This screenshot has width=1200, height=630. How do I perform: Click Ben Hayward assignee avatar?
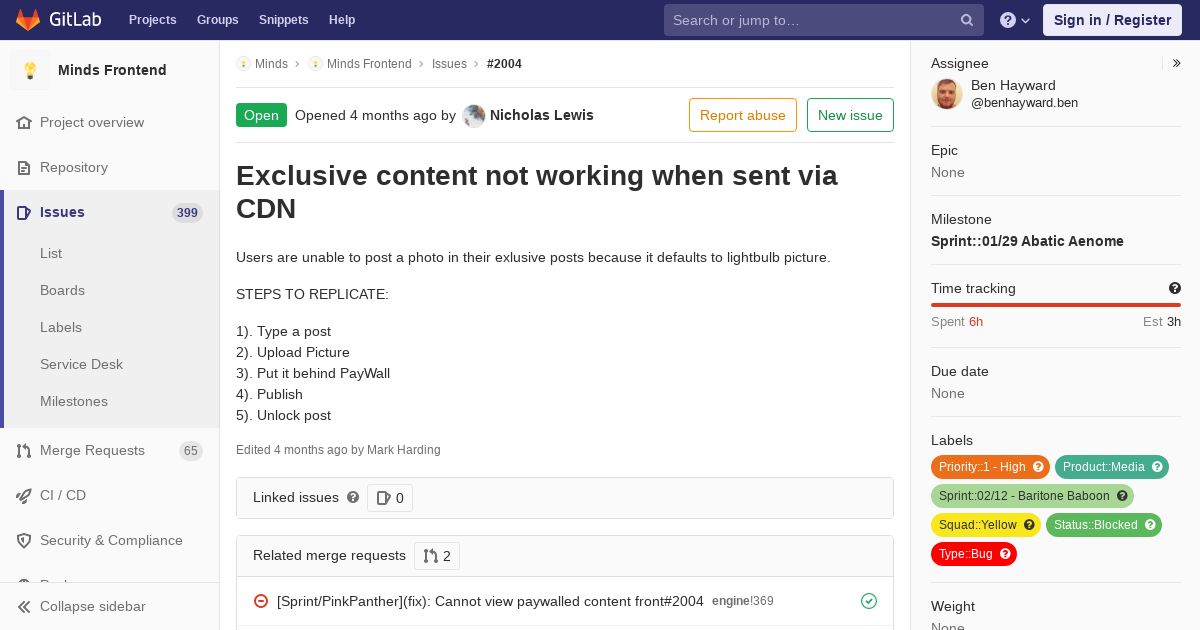[x=947, y=94]
